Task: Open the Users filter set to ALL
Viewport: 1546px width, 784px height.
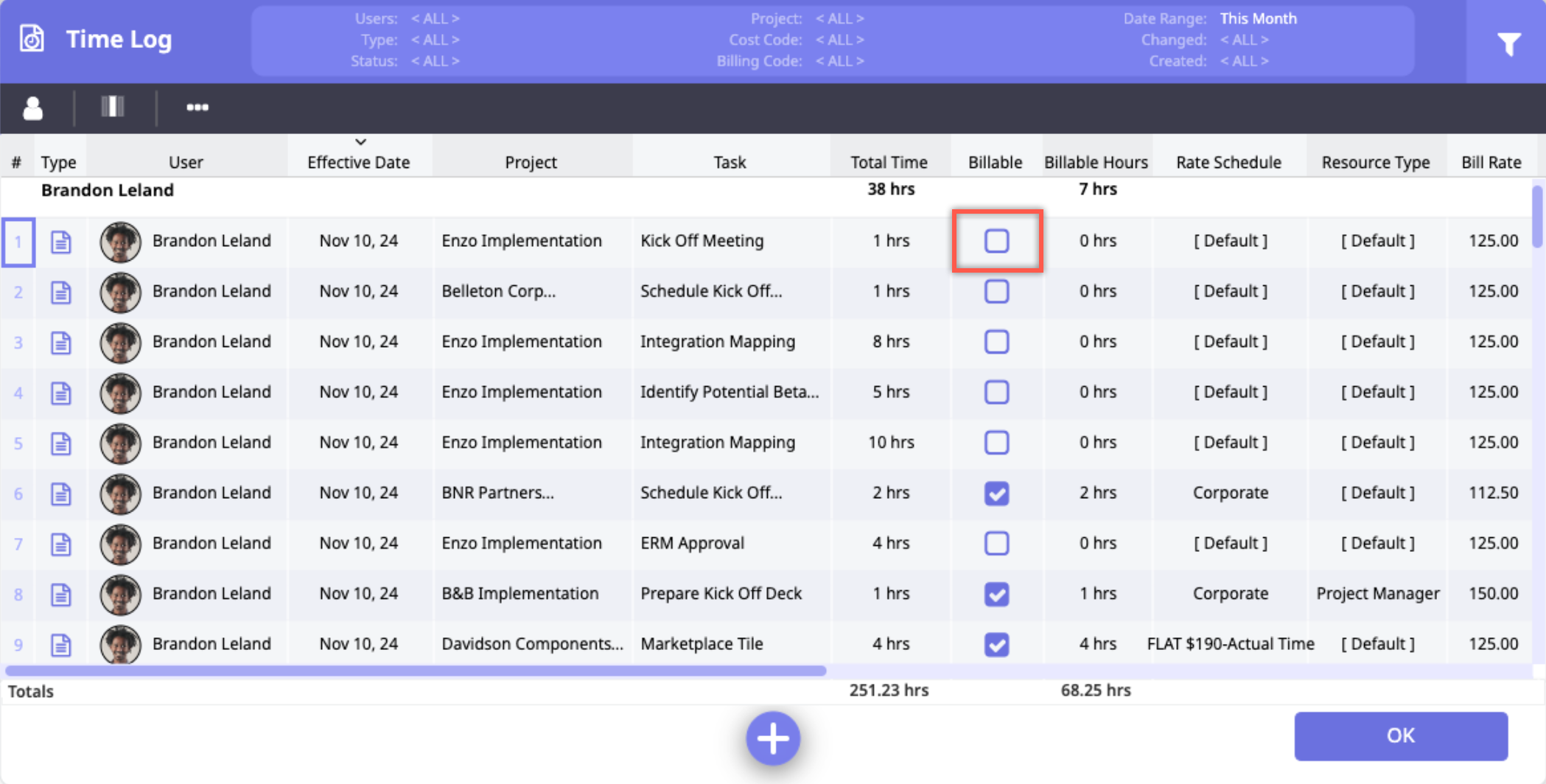Action: click(435, 18)
